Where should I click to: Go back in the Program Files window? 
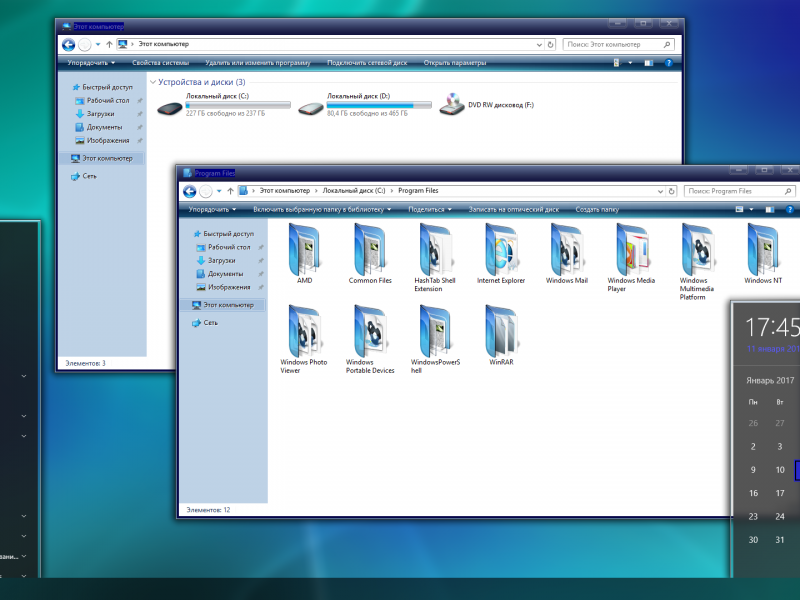[x=189, y=191]
